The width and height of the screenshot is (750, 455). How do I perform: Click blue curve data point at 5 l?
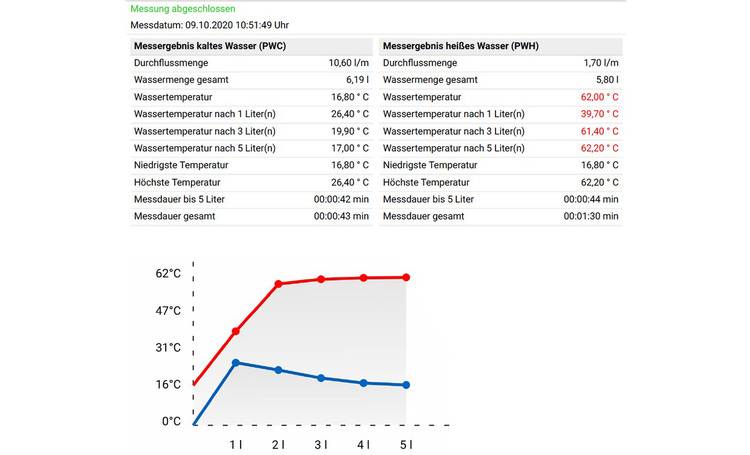(407, 385)
